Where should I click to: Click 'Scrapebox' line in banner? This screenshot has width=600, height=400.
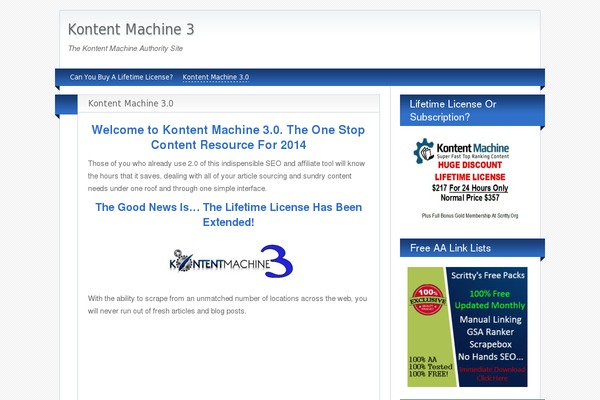490,344
